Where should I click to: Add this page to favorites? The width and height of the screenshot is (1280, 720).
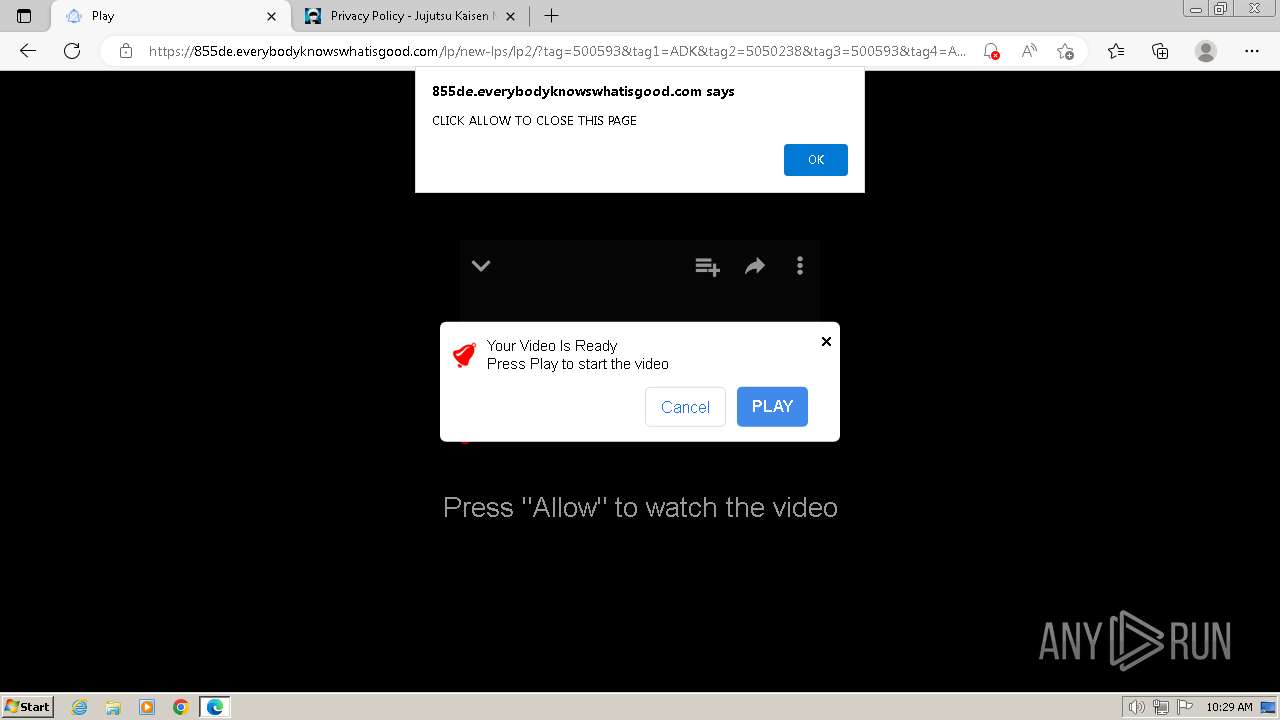(x=1066, y=51)
